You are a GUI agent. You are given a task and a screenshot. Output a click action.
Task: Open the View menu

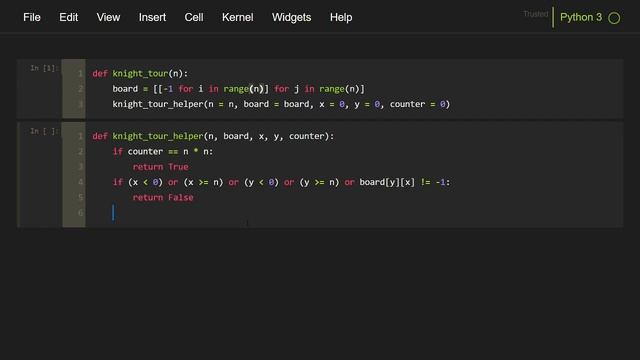(108, 18)
